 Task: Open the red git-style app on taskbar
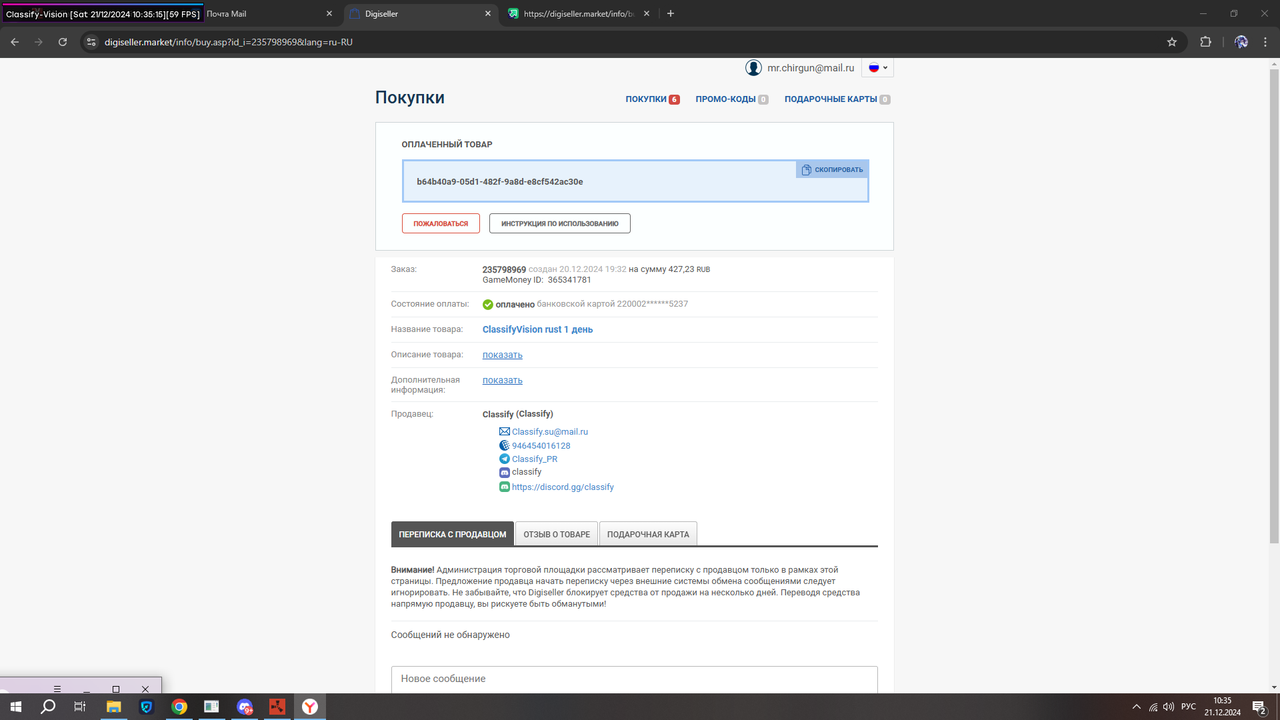278,707
